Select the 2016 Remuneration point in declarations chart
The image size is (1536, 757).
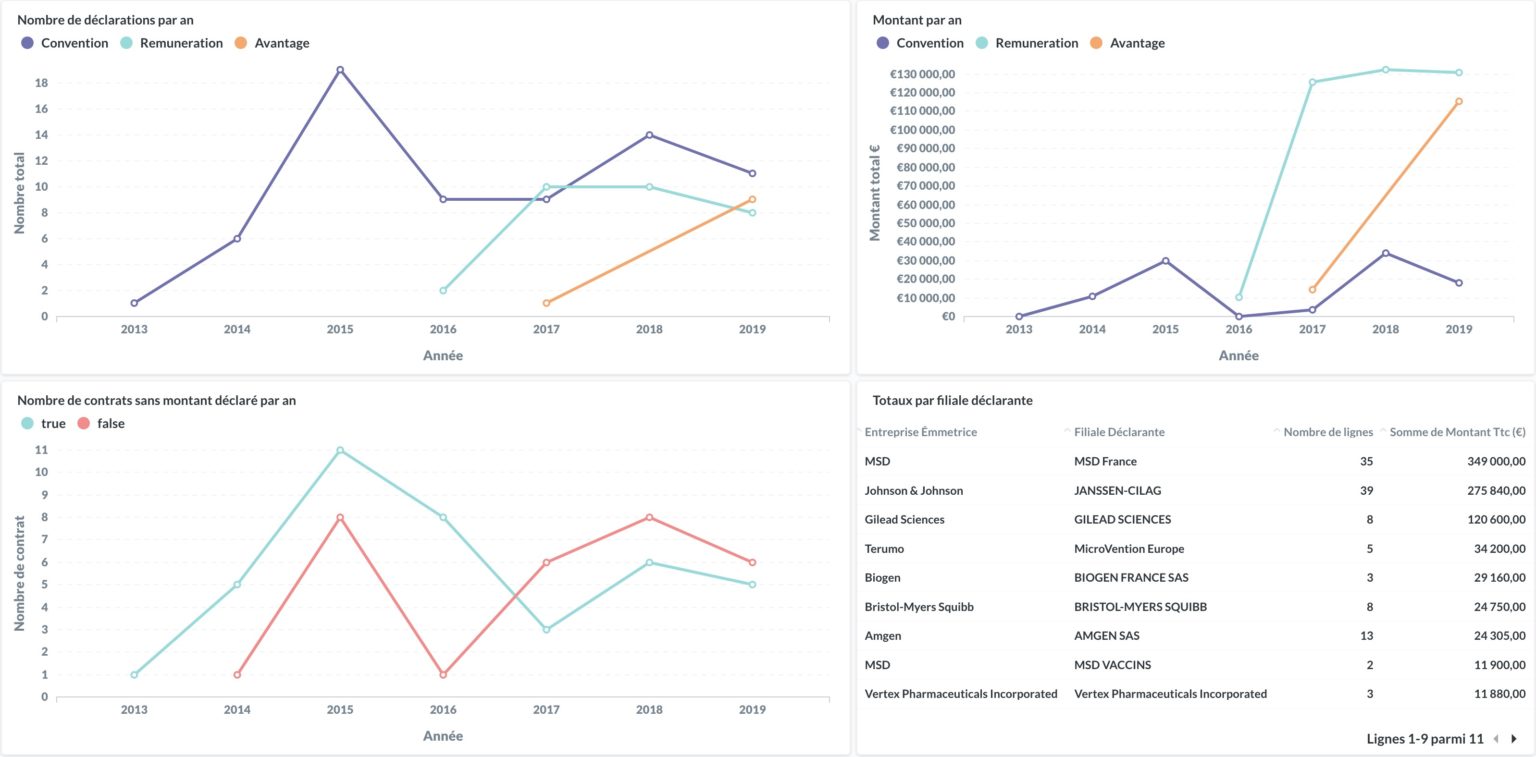[443, 290]
